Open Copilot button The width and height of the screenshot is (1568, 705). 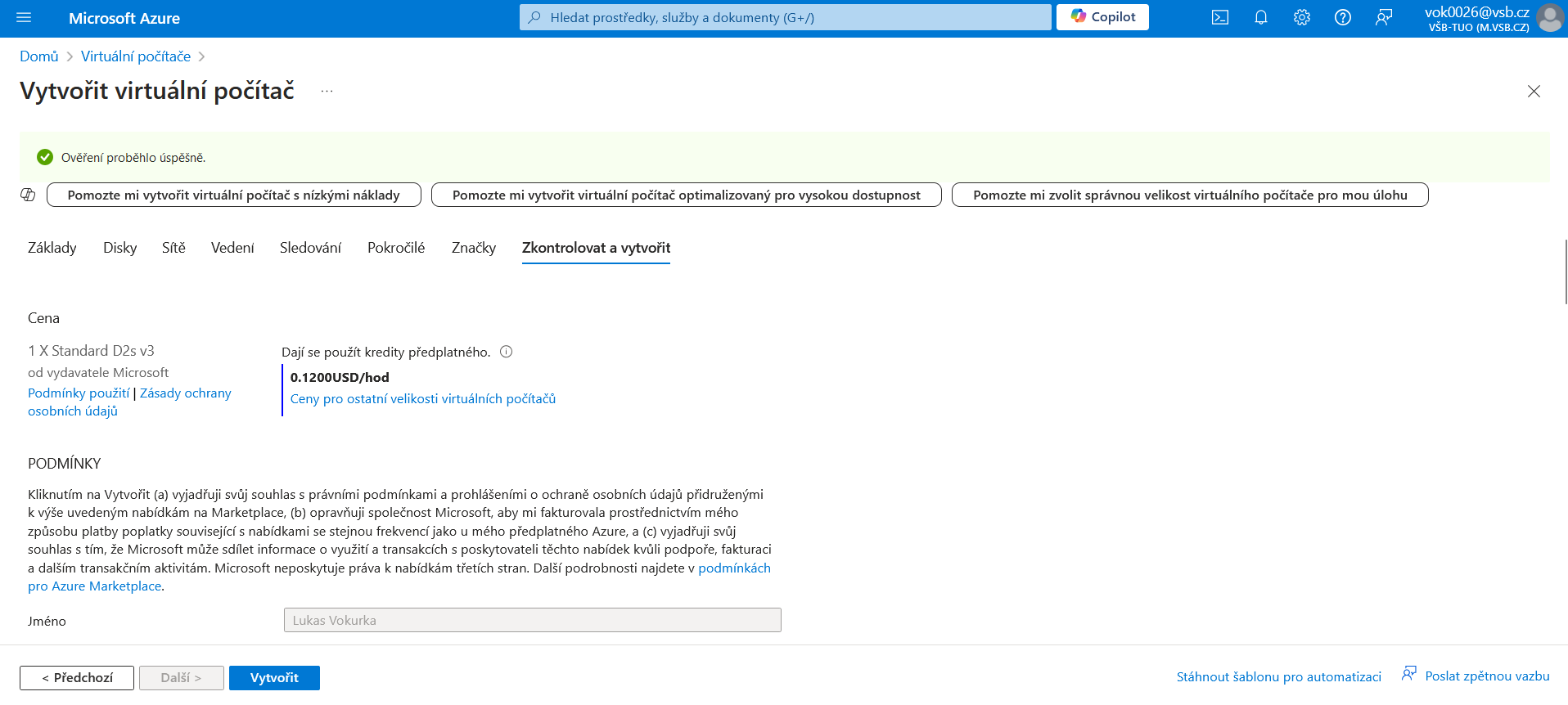click(1102, 17)
